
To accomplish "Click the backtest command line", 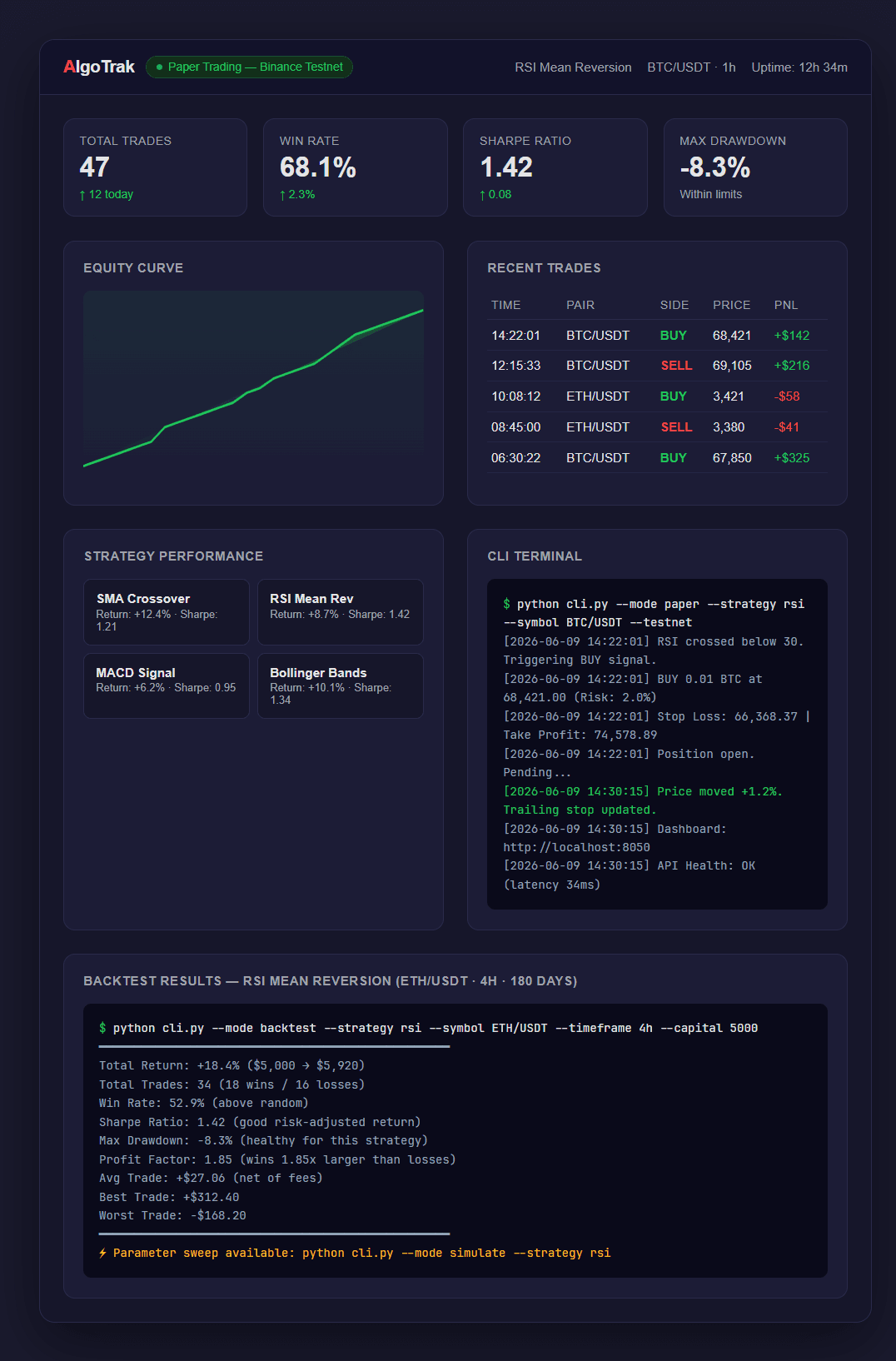I will (x=428, y=1028).
